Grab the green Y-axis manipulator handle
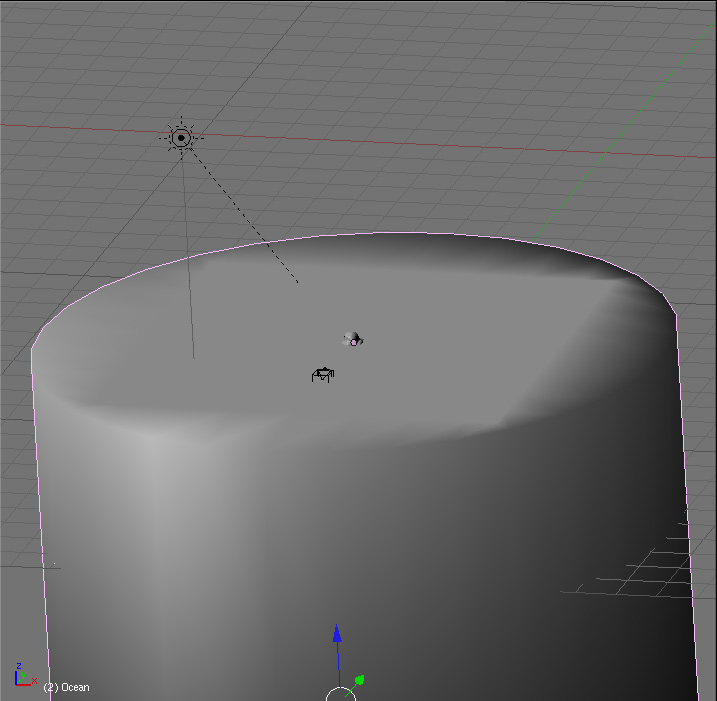 (x=358, y=681)
